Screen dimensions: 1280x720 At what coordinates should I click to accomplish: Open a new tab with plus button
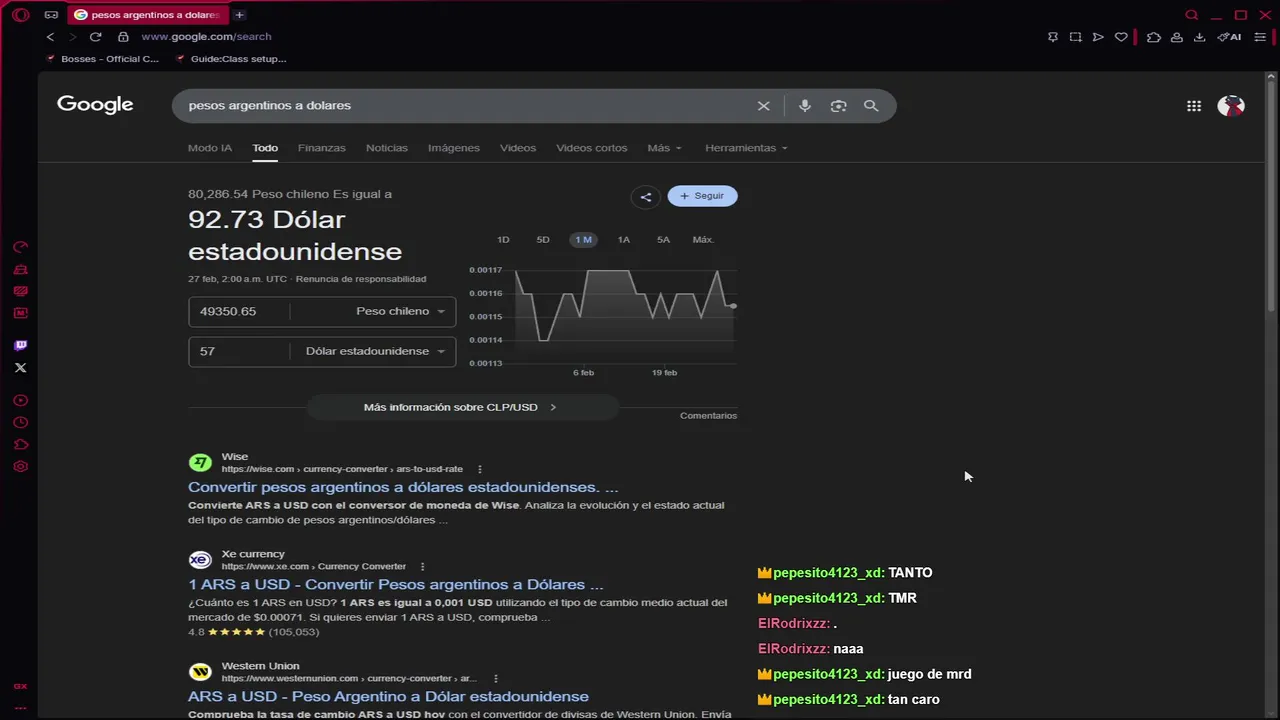[x=239, y=15]
